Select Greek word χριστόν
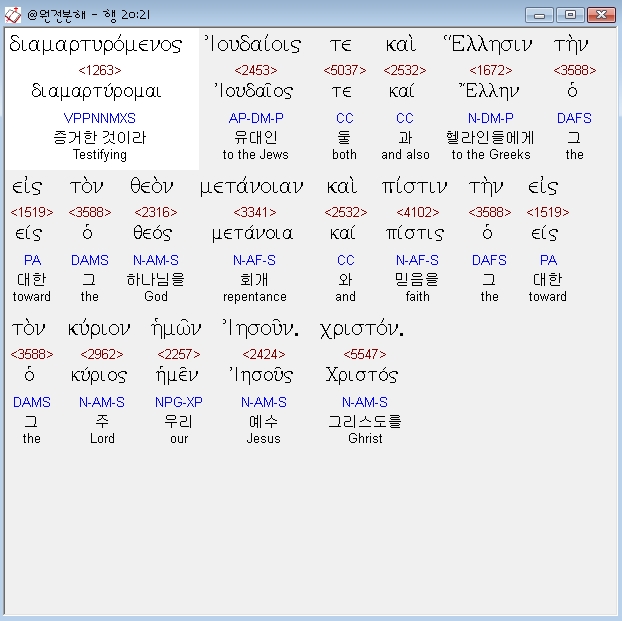622x621 pixels. [x=362, y=329]
